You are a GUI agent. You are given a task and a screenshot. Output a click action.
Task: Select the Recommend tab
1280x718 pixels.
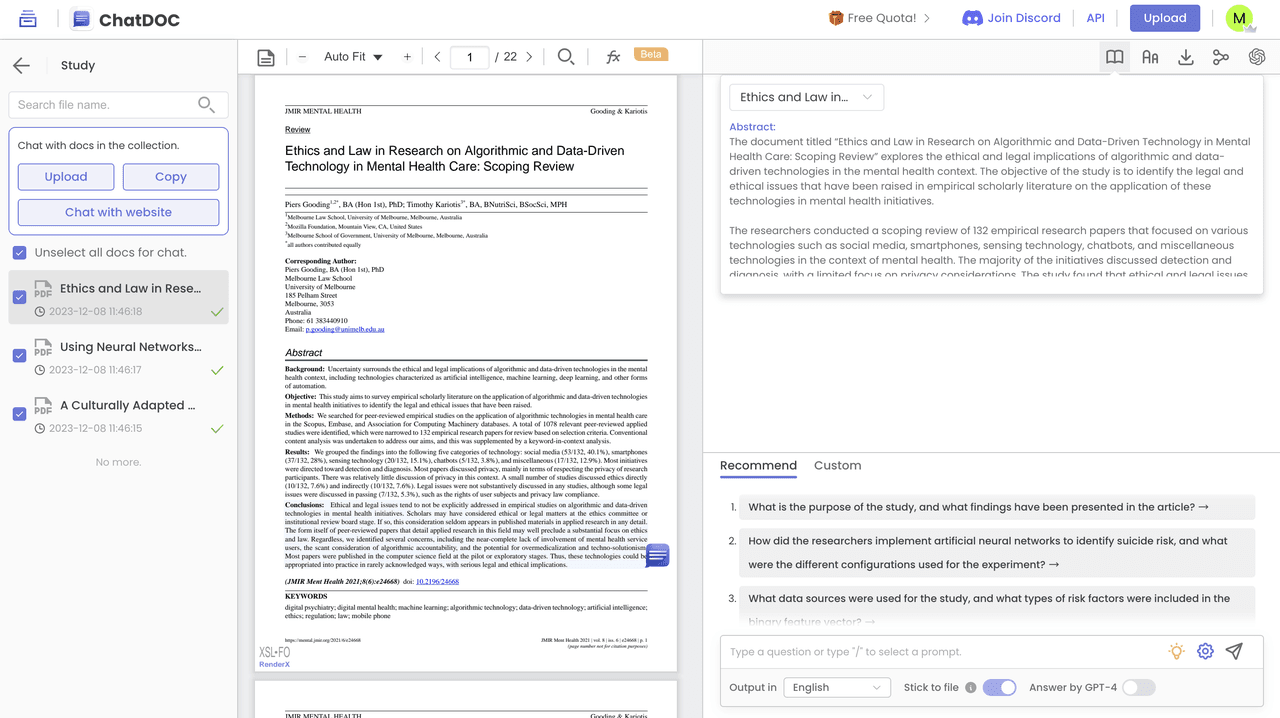pyautogui.click(x=758, y=465)
